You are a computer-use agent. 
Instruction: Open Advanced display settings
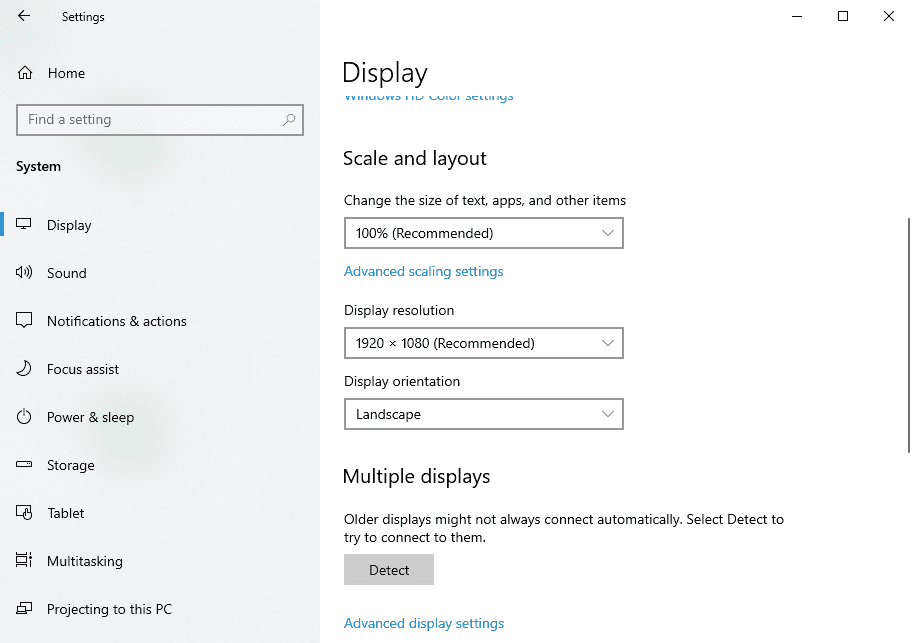point(424,623)
